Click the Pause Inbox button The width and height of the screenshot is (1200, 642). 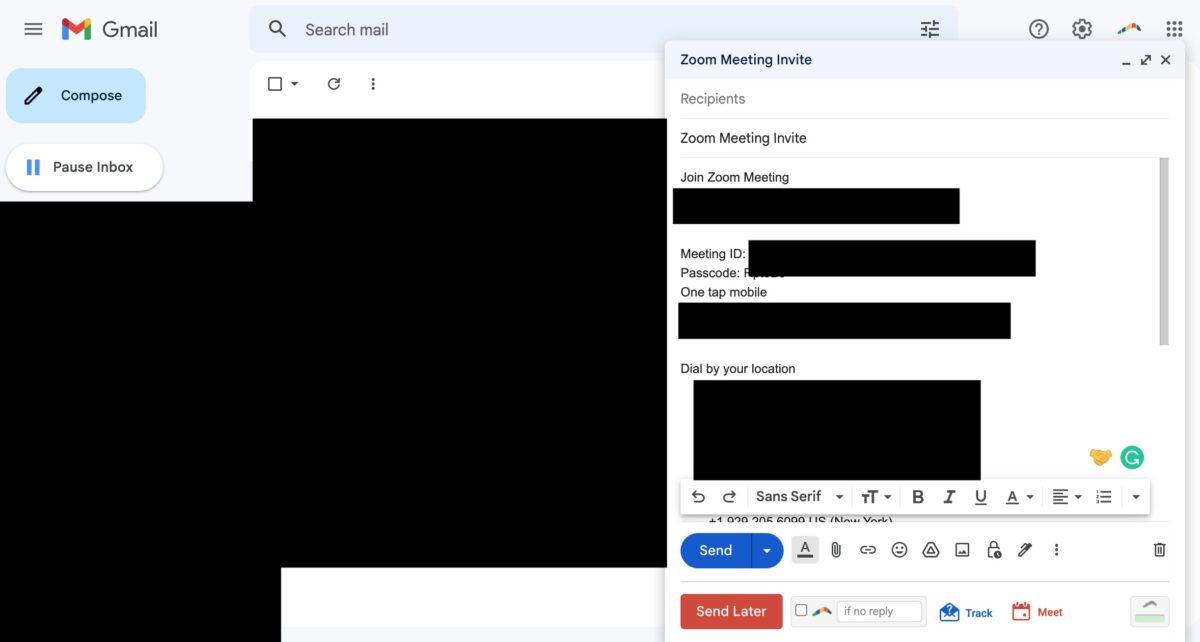pos(84,167)
